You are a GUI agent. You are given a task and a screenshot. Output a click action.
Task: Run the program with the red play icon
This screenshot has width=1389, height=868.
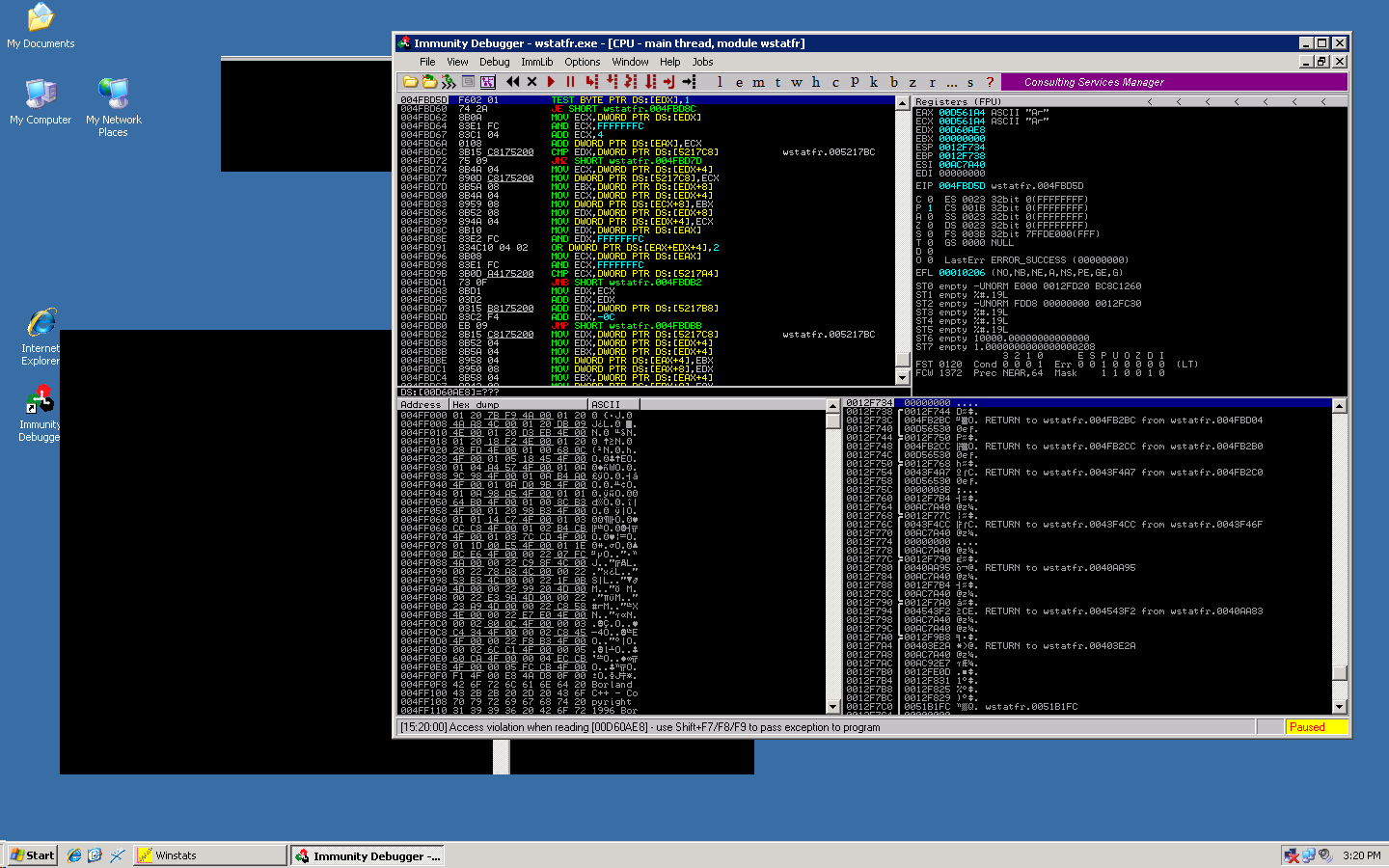(x=551, y=82)
